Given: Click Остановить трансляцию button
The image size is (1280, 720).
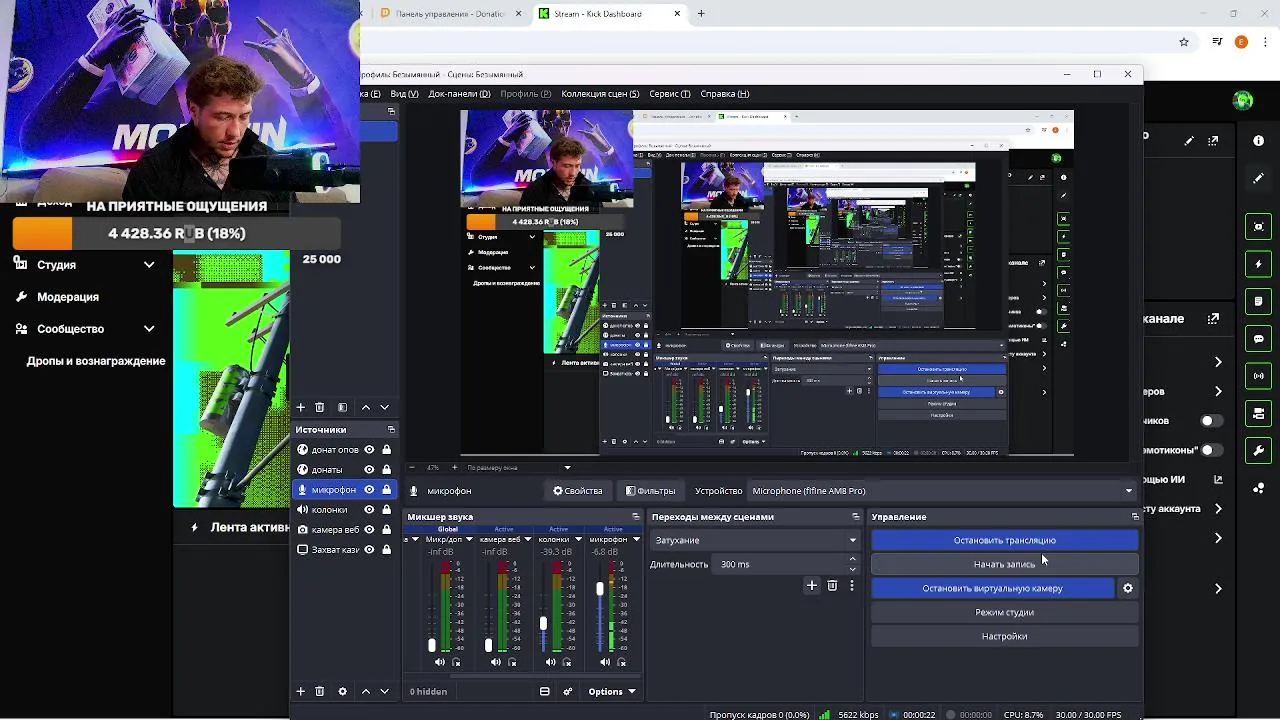Looking at the screenshot, I should tap(1004, 540).
